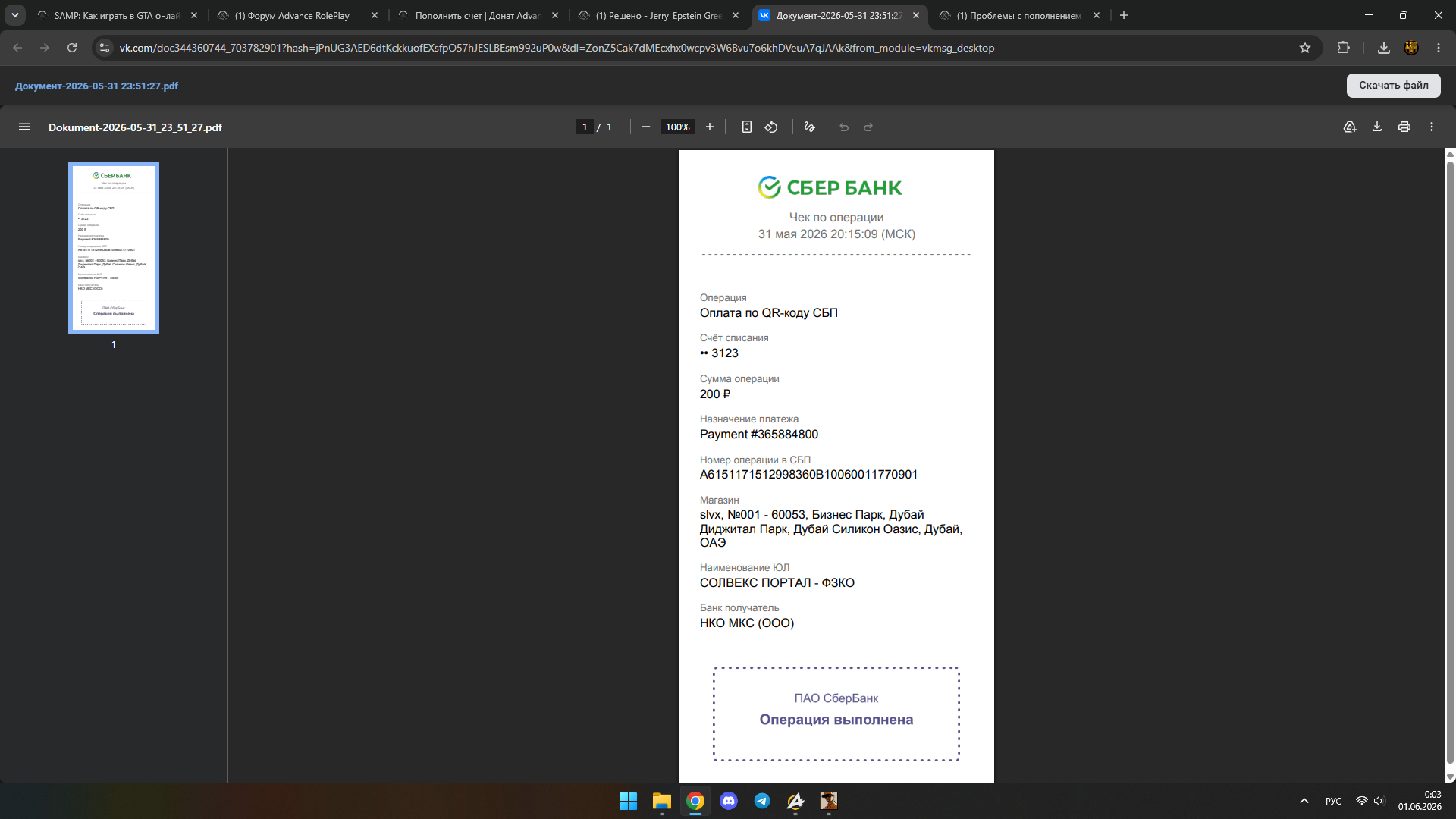1456x819 pixels.
Task: Click the document vertical scrollbar
Action: [1450, 463]
